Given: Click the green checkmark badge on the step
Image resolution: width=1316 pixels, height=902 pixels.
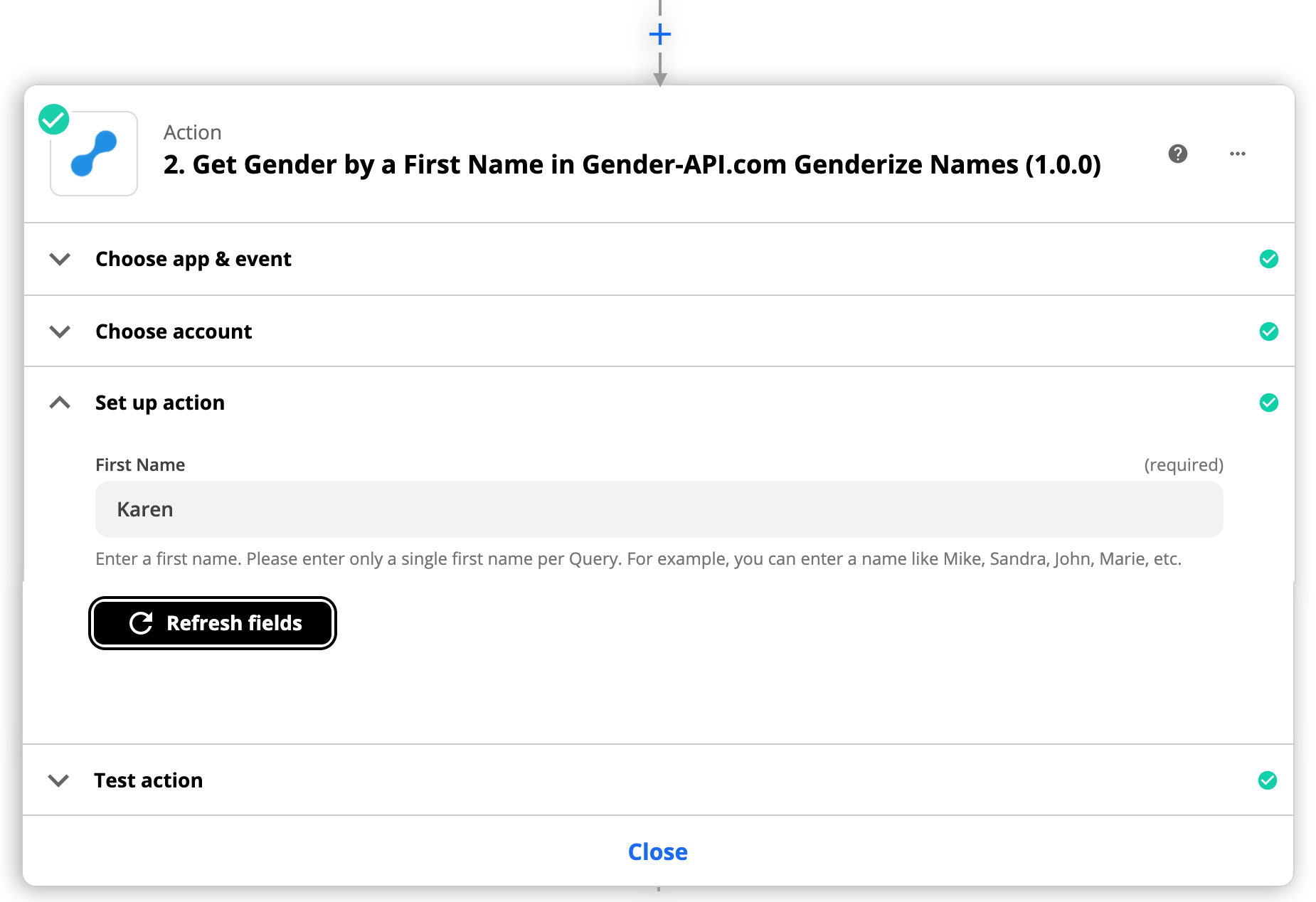Looking at the screenshot, I should (53, 119).
